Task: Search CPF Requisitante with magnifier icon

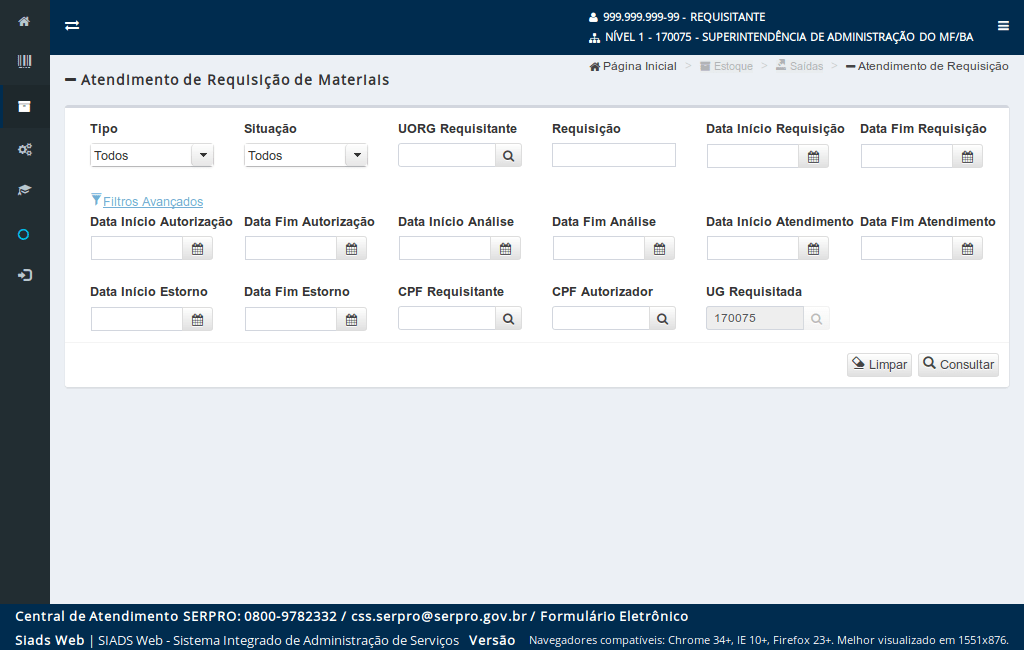Action: point(508,319)
